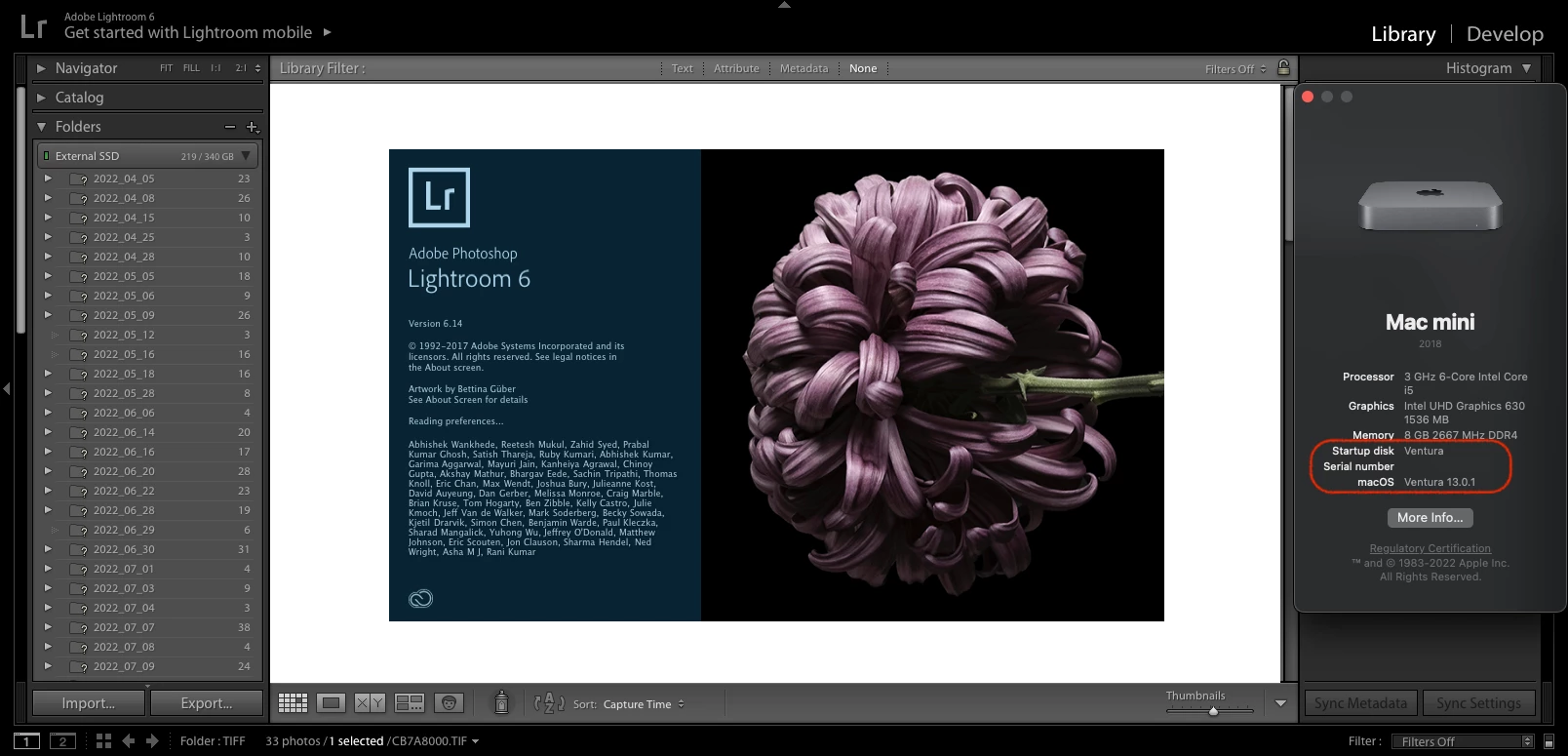
Task: Open Compare view (XY) in toolbar
Action: pos(370,702)
